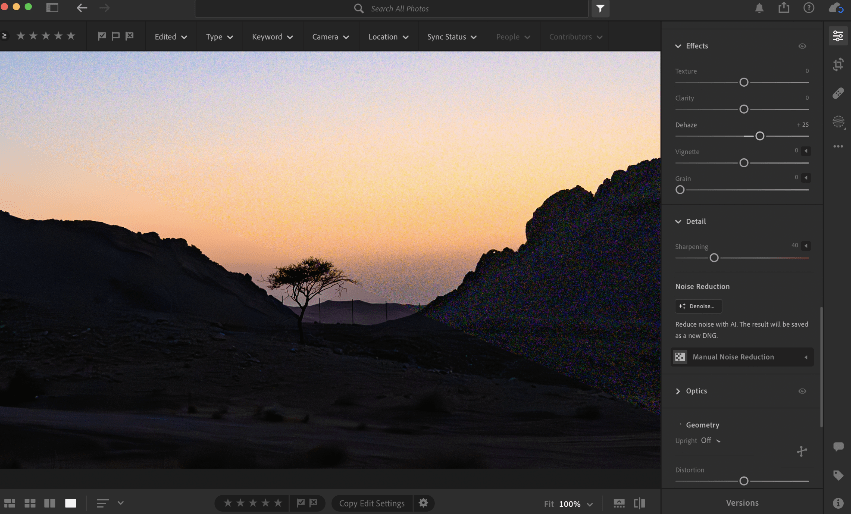Toggle the Effects panel visibility eye

(x=802, y=46)
